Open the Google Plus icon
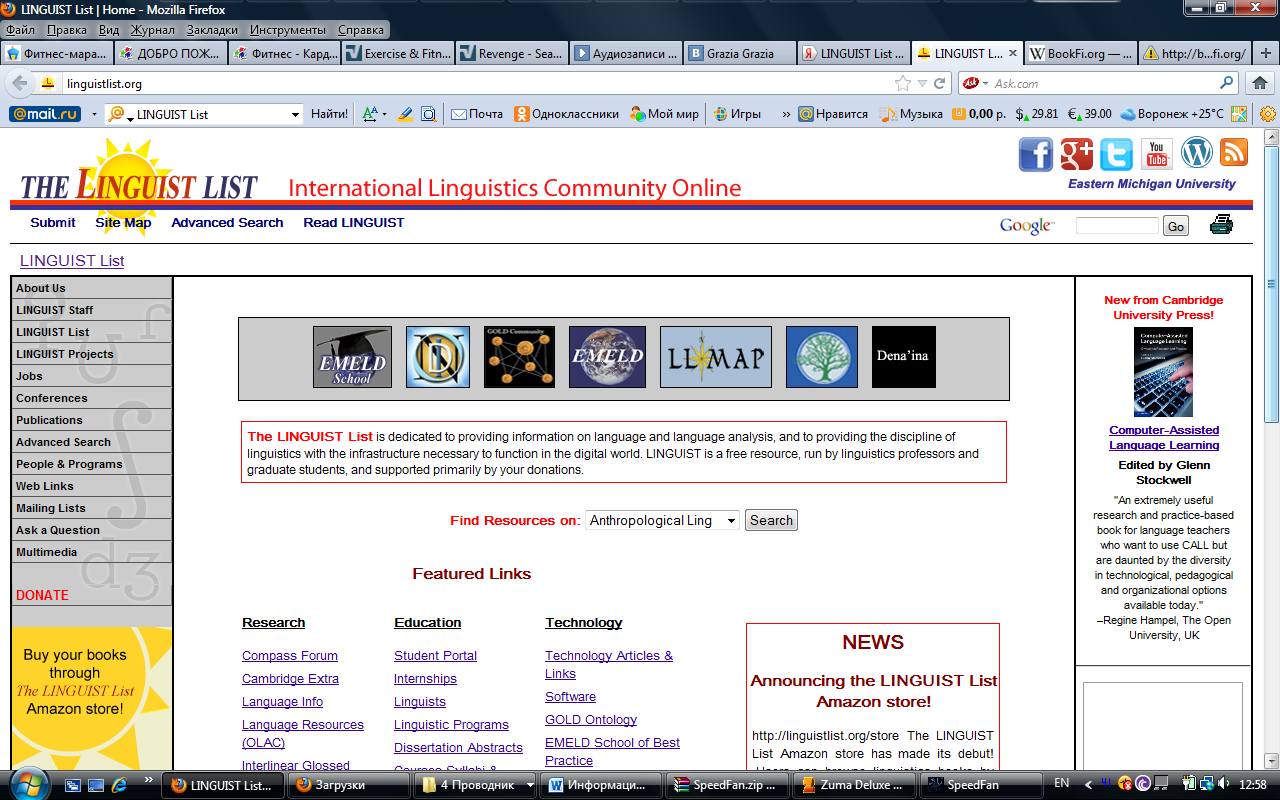 tap(1077, 154)
